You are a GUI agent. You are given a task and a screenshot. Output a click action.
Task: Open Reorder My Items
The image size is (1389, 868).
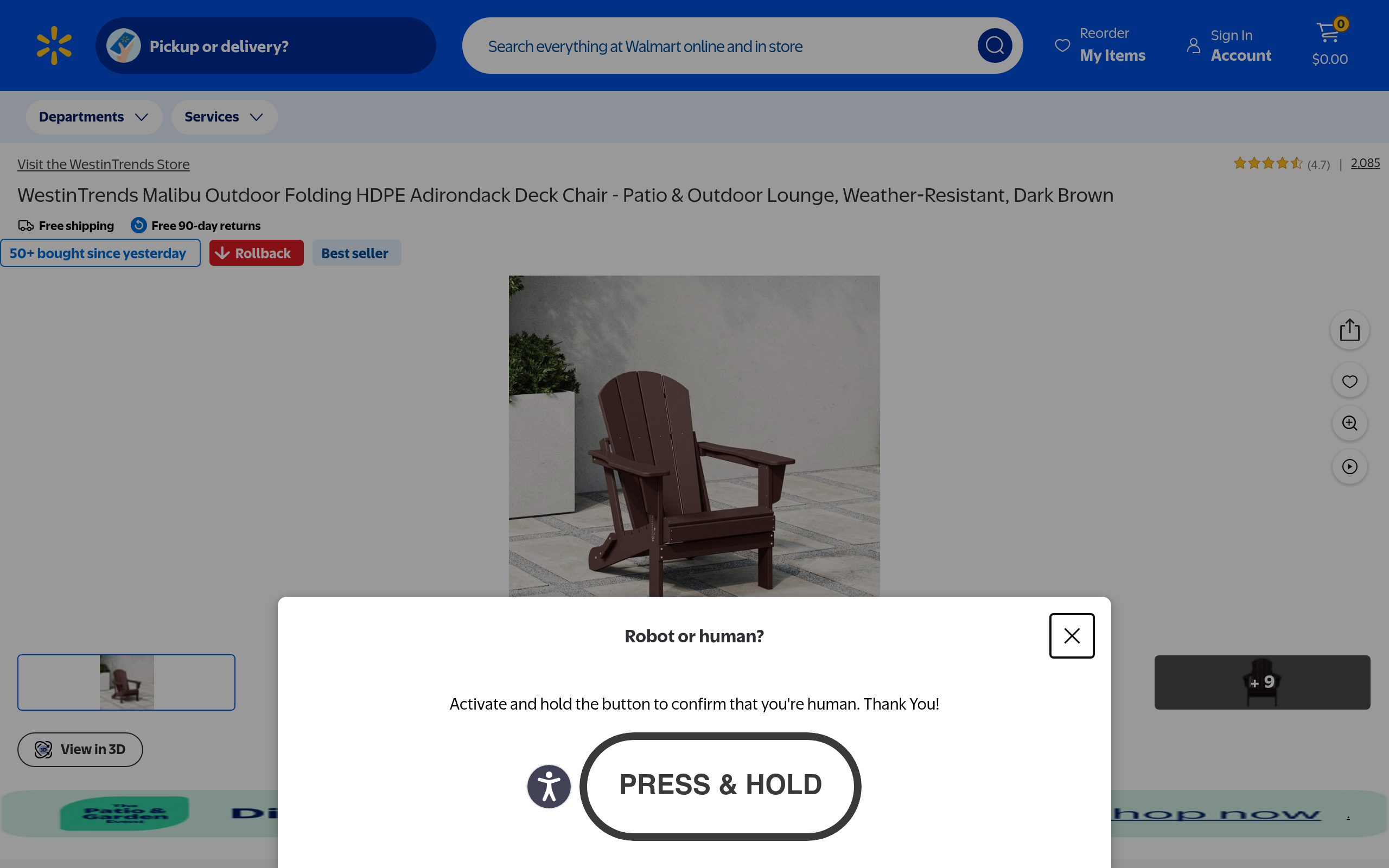[x=1100, y=45]
